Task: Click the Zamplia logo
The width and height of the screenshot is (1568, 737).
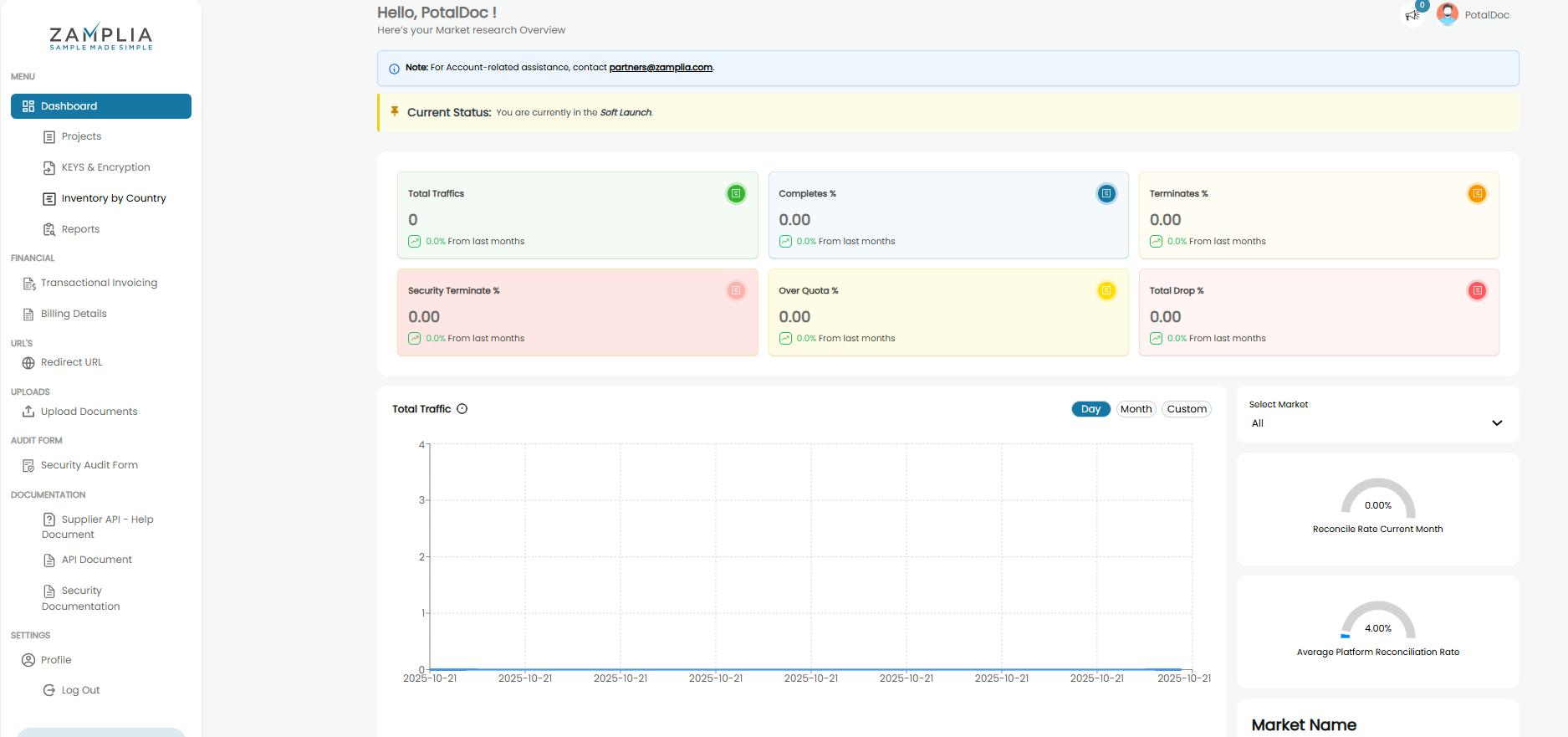Action: pyautogui.click(x=101, y=37)
